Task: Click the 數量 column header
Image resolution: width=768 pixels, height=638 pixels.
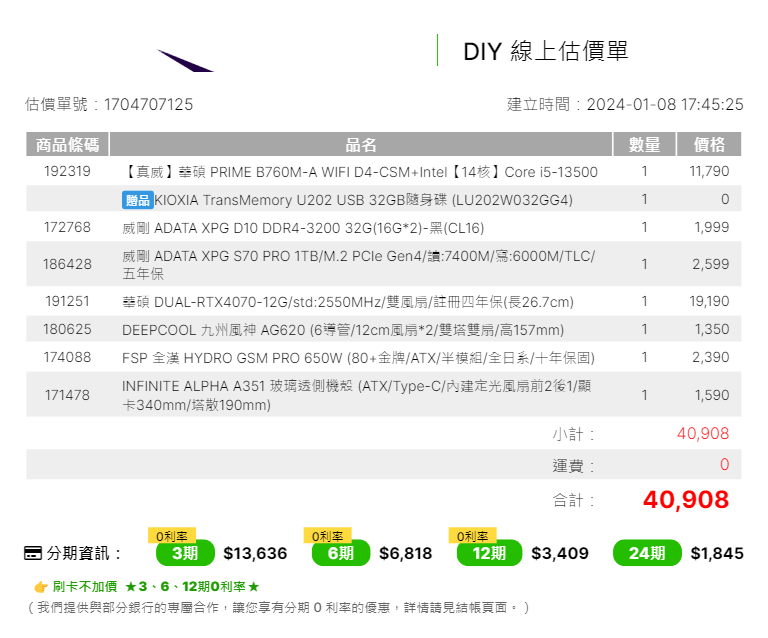Action: (x=644, y=144)
